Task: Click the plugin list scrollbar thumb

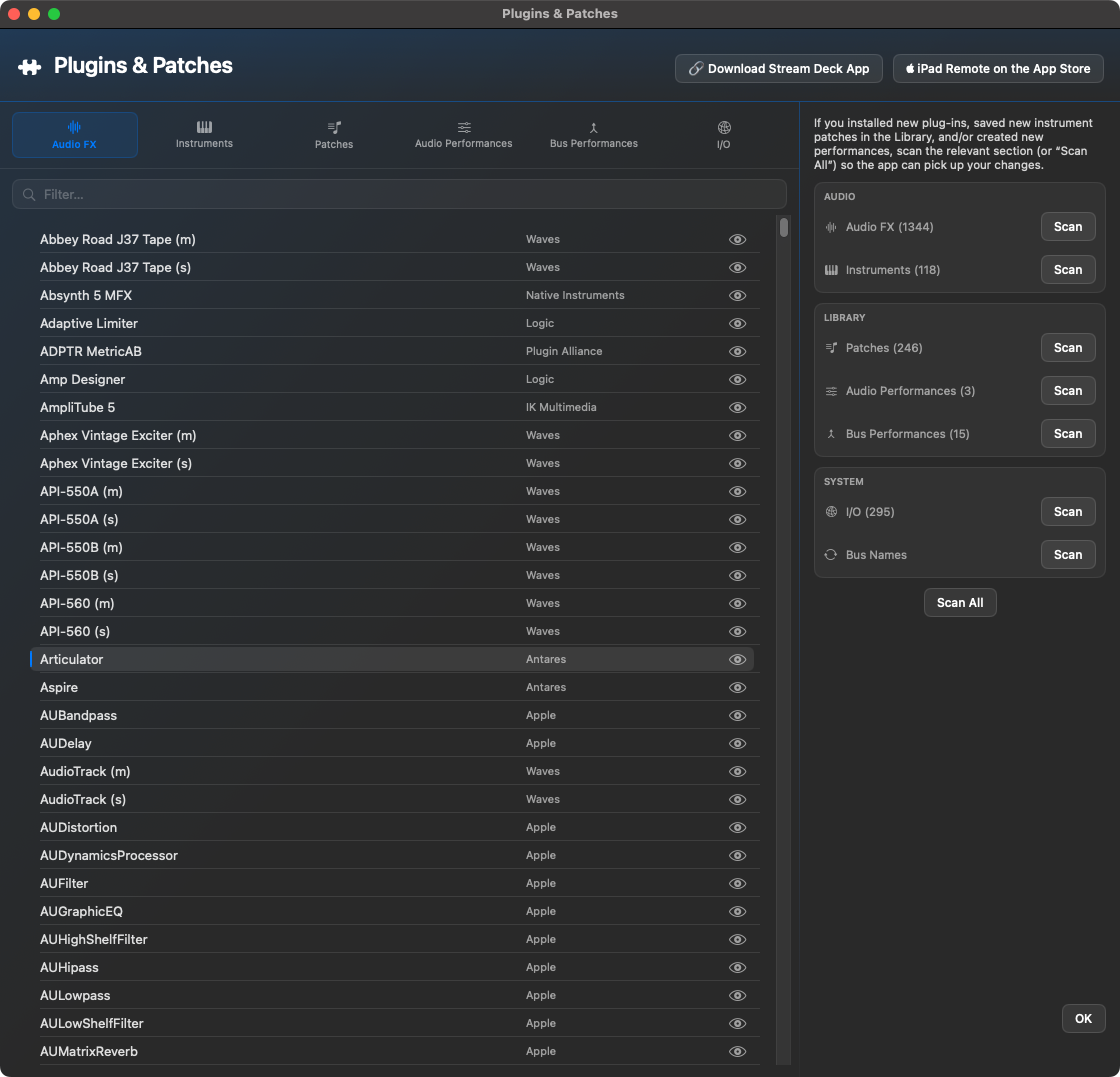Action: pyautogui.click(x=784, y=227)
